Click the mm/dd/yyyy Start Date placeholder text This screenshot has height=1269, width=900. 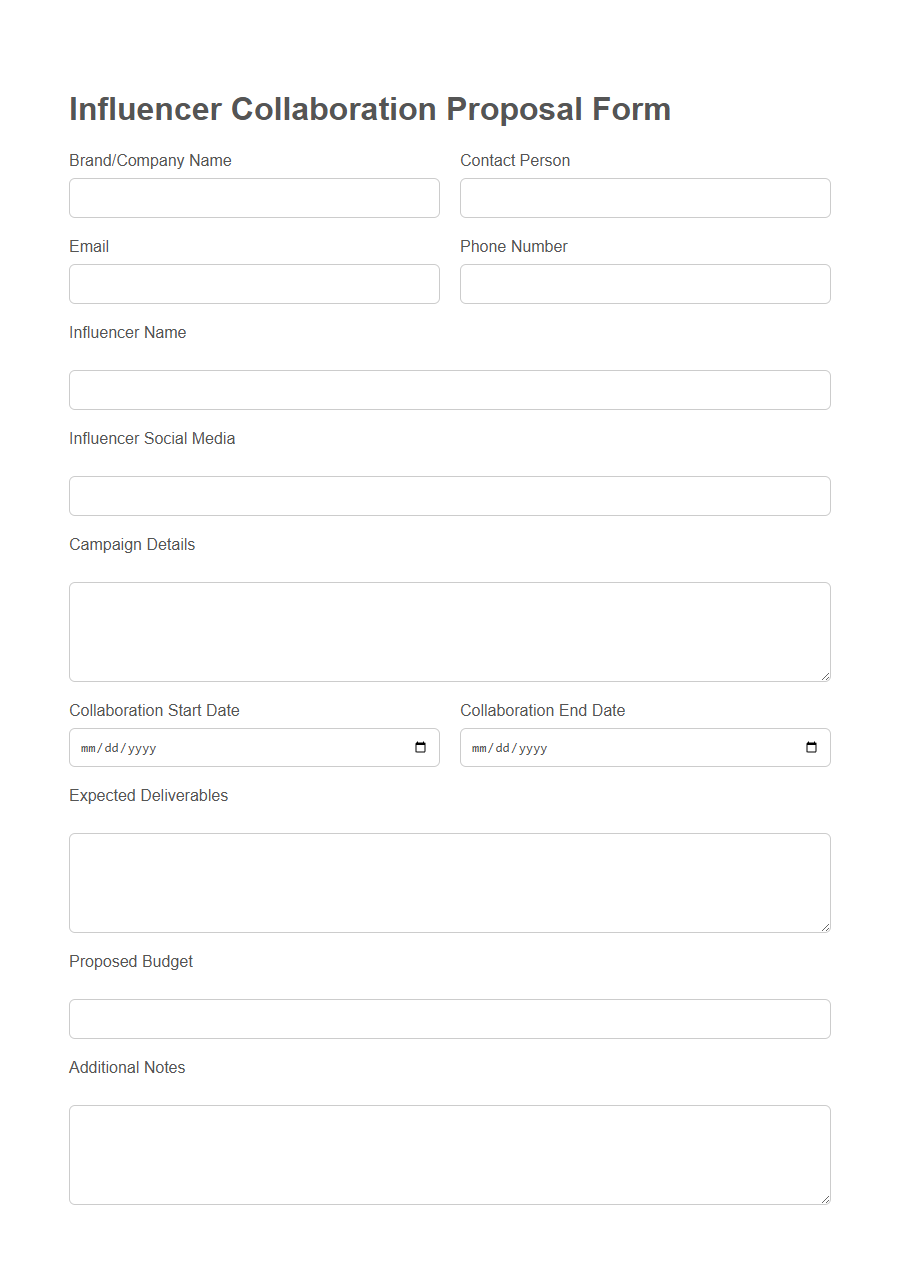116,747
